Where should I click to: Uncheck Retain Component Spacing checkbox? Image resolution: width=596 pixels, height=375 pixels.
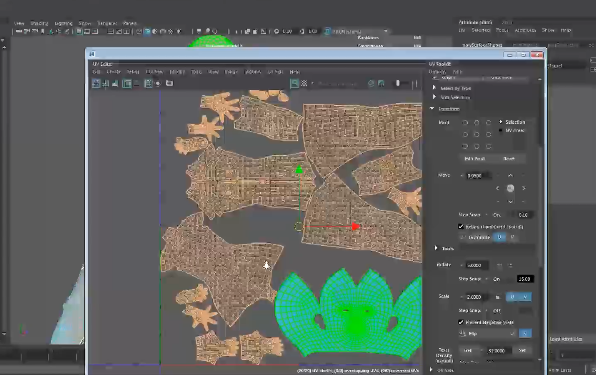(461, 226)
